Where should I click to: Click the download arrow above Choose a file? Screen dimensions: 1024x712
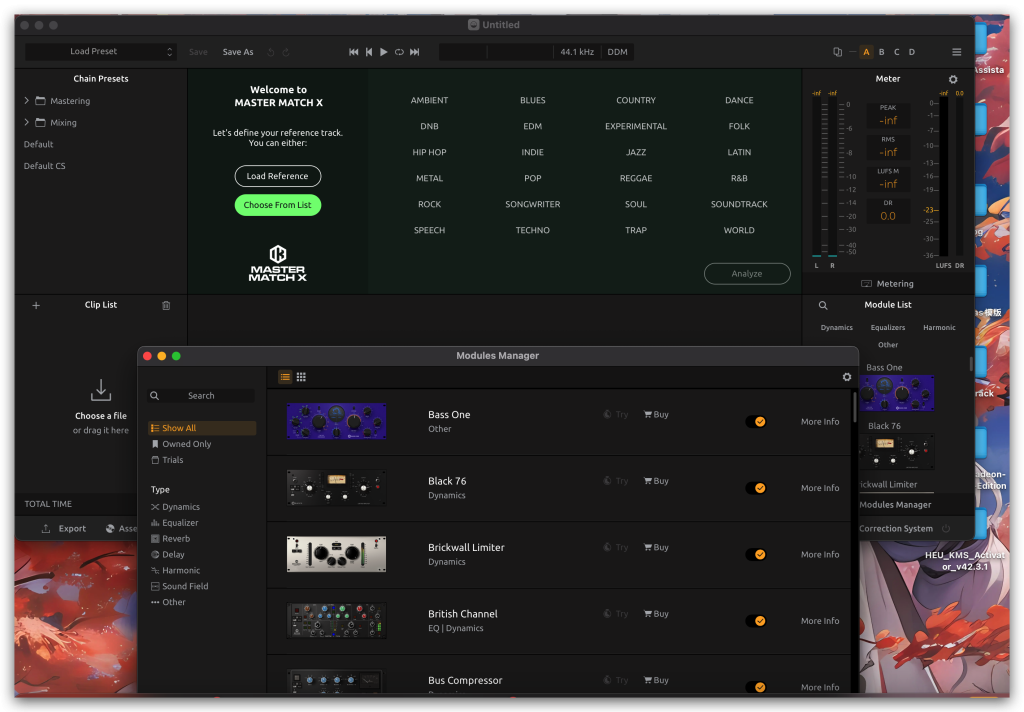(x=101, y=390)
